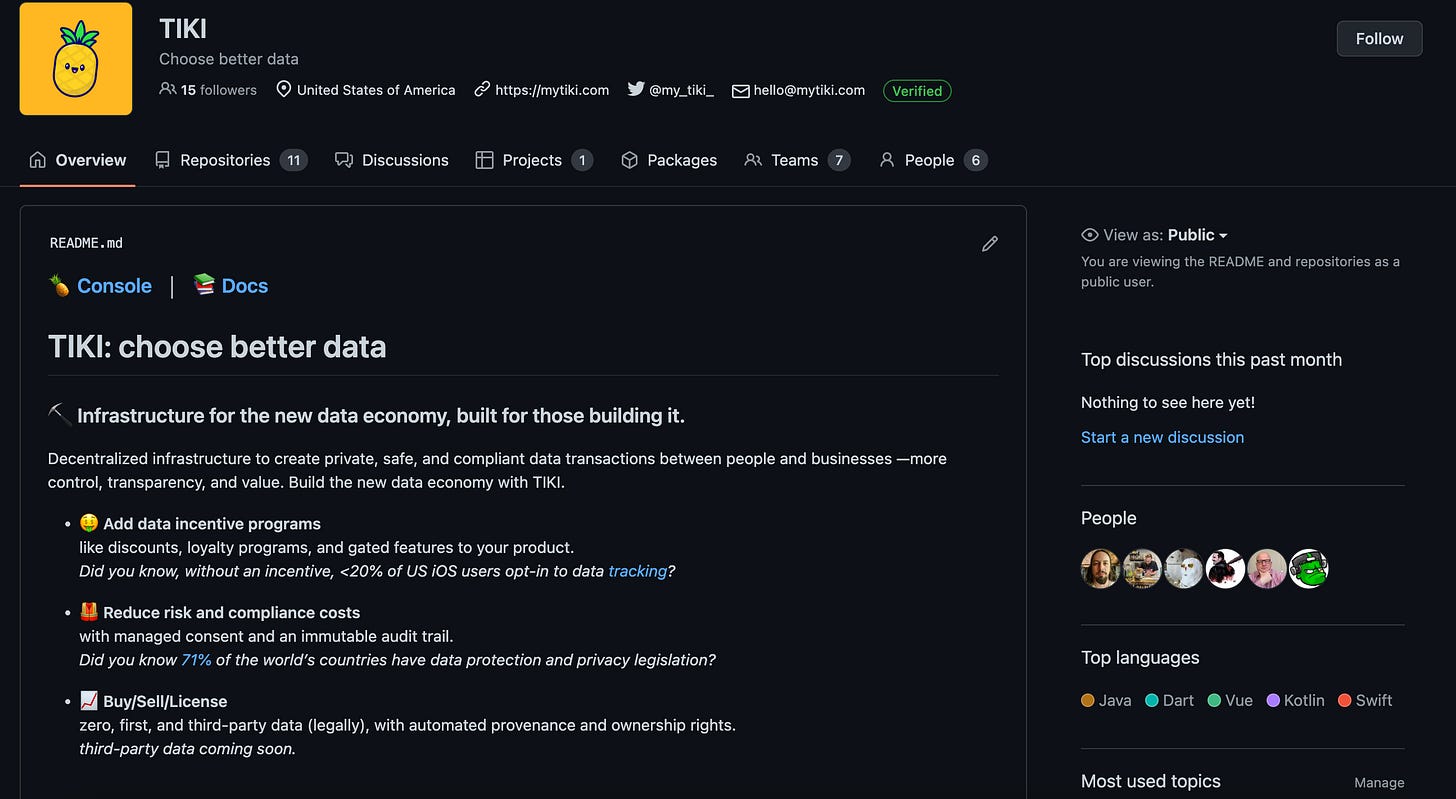Switch to the Repositories tab
1456x799 pixels.
pos(231,160)
